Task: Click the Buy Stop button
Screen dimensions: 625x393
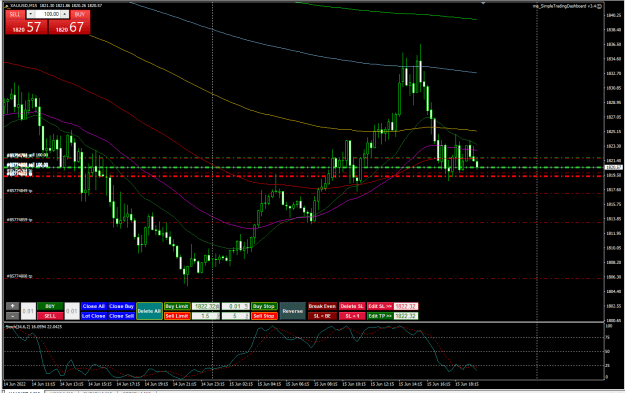Action: click(264, 306)
